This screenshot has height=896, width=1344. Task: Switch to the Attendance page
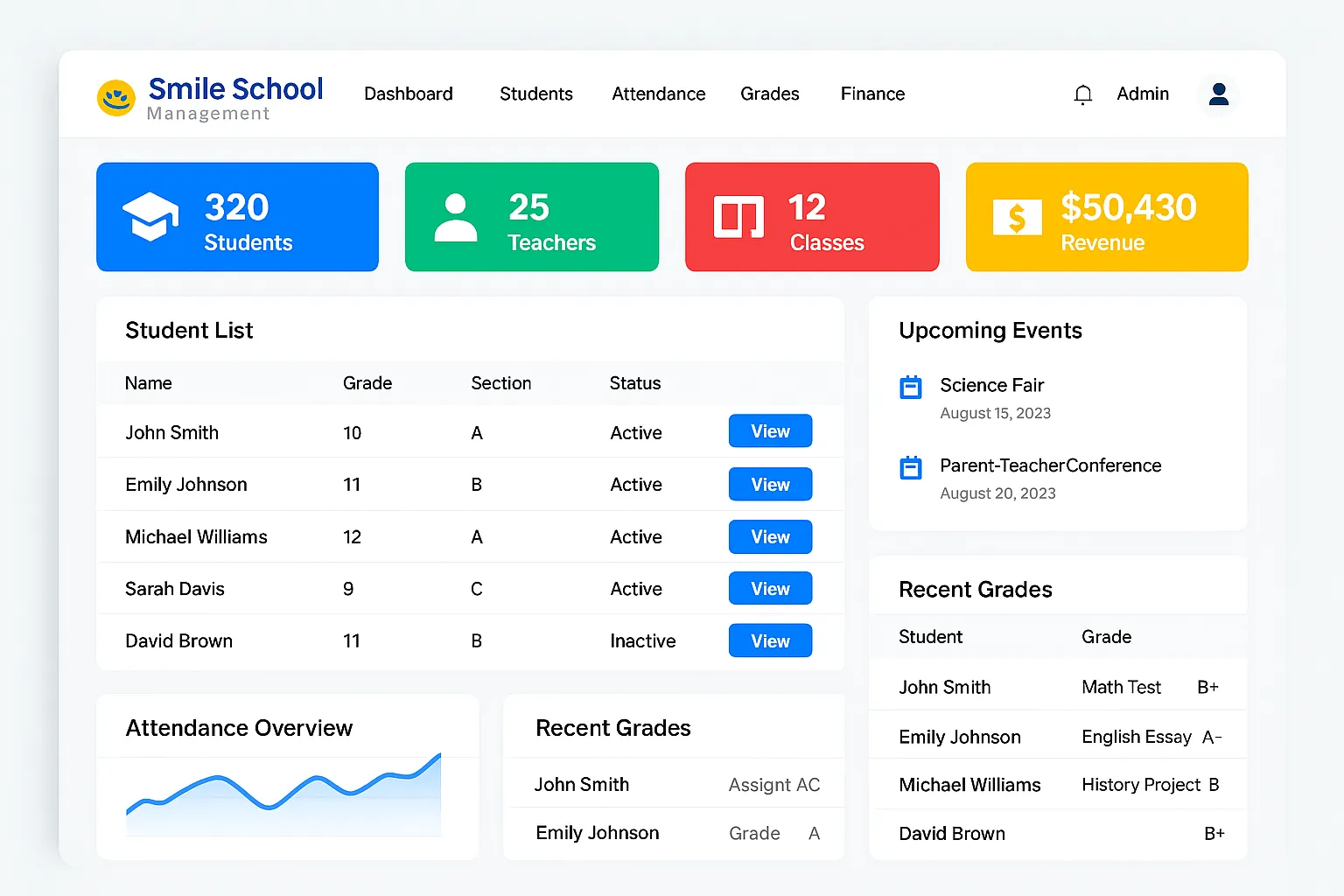coord(658,94)
